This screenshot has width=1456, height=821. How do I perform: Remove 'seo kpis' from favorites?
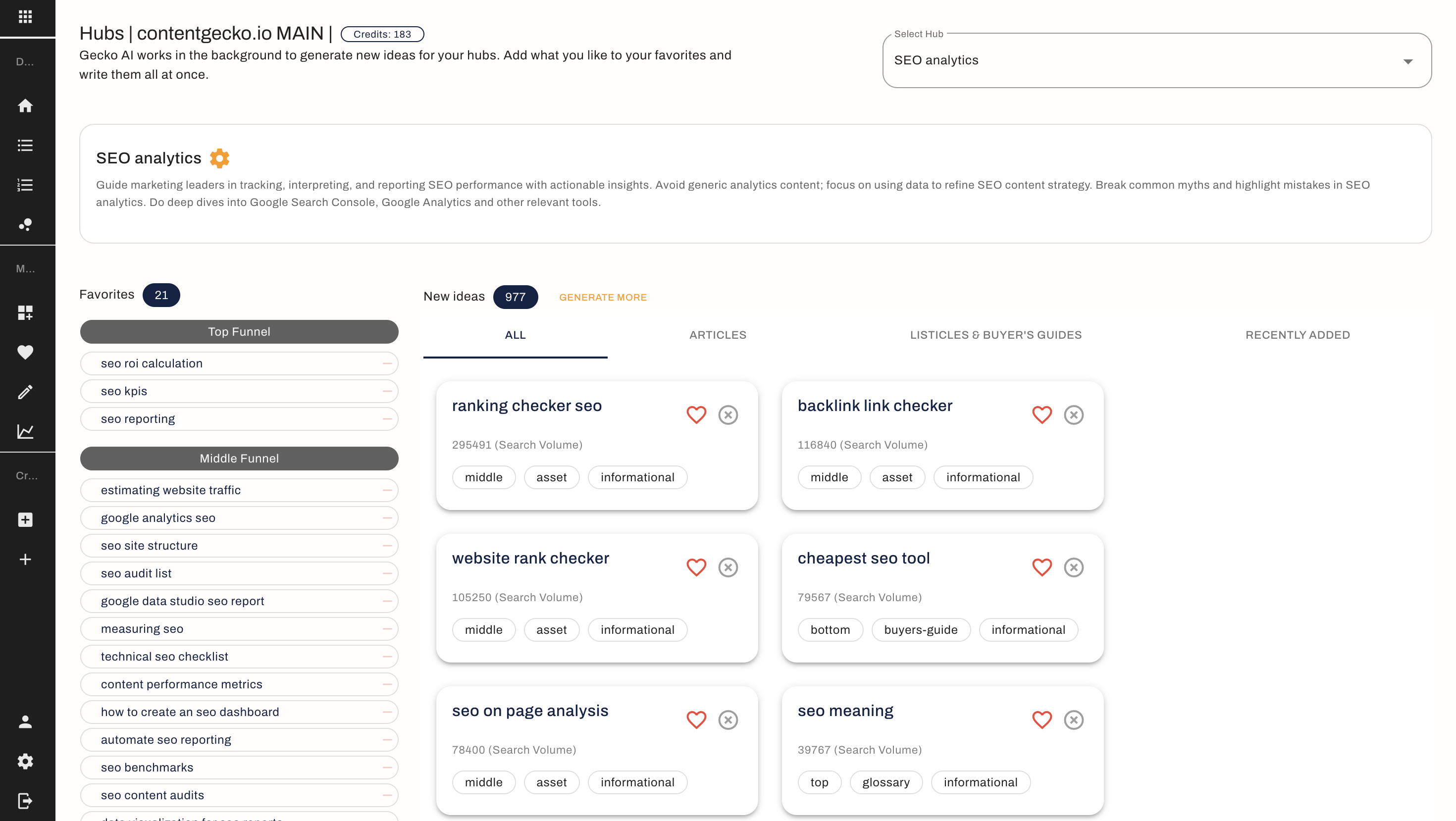387,391
